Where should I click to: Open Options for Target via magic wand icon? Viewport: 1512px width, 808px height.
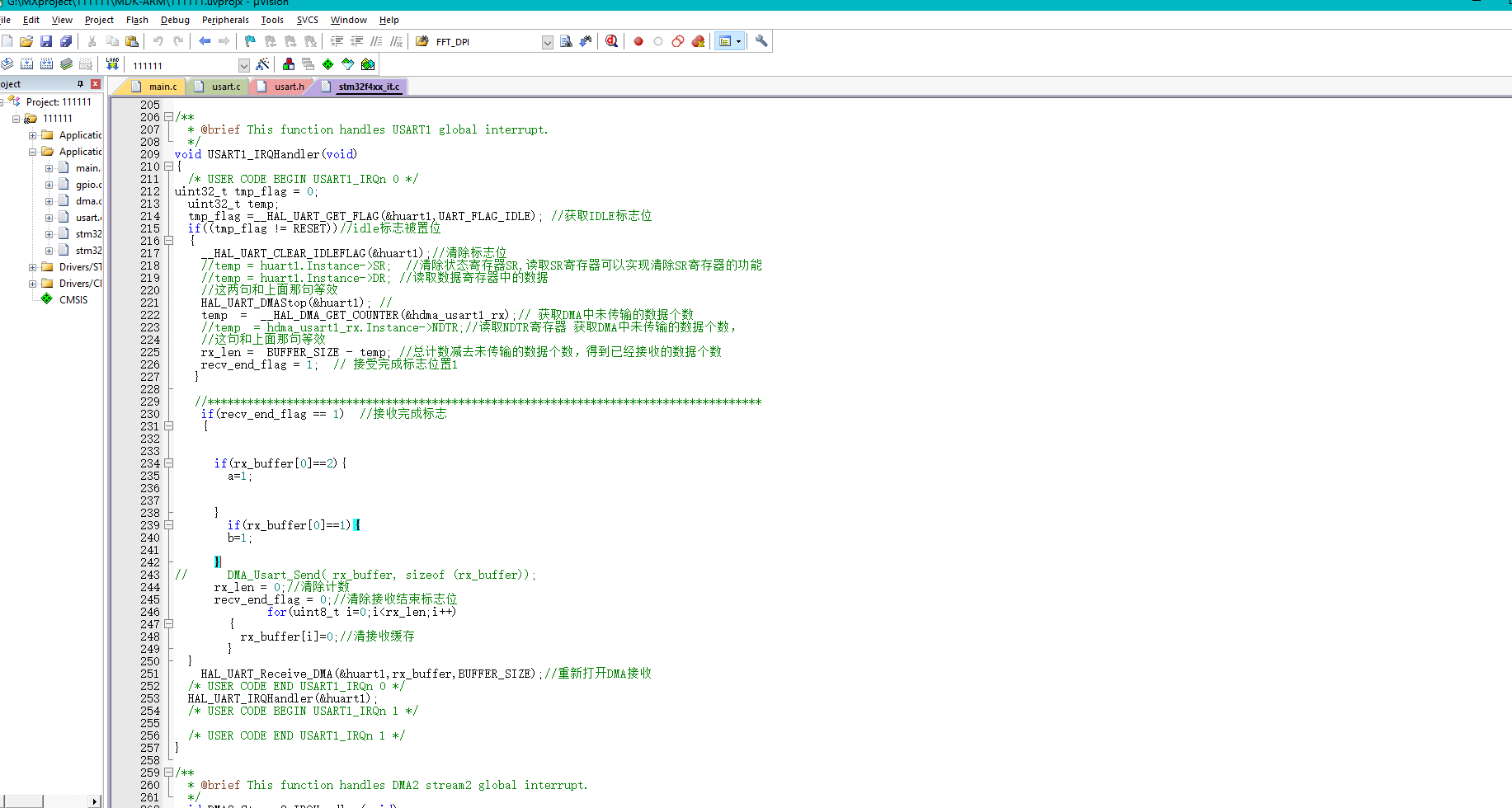pos(262,63)
